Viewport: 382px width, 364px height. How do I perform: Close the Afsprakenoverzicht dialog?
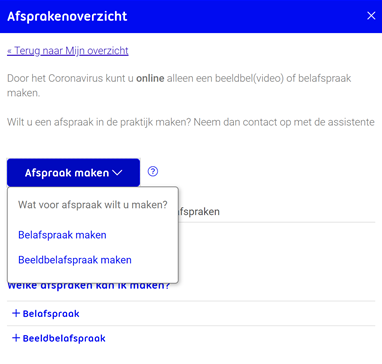tap(371, 16)
